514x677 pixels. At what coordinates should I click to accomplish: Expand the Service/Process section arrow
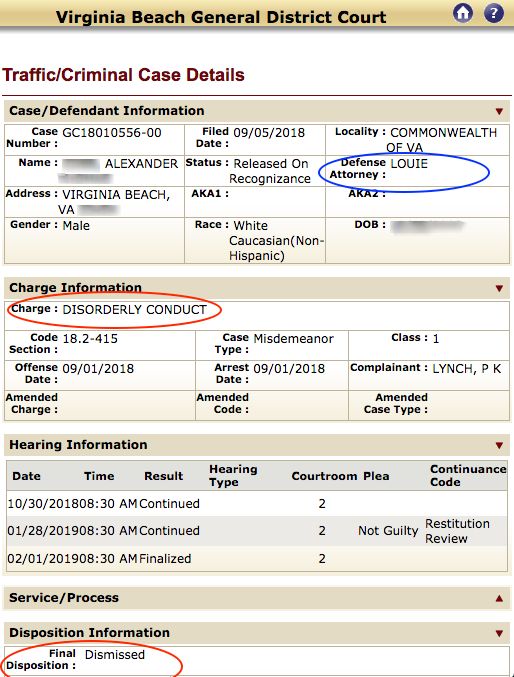click(x=499, y=598)
